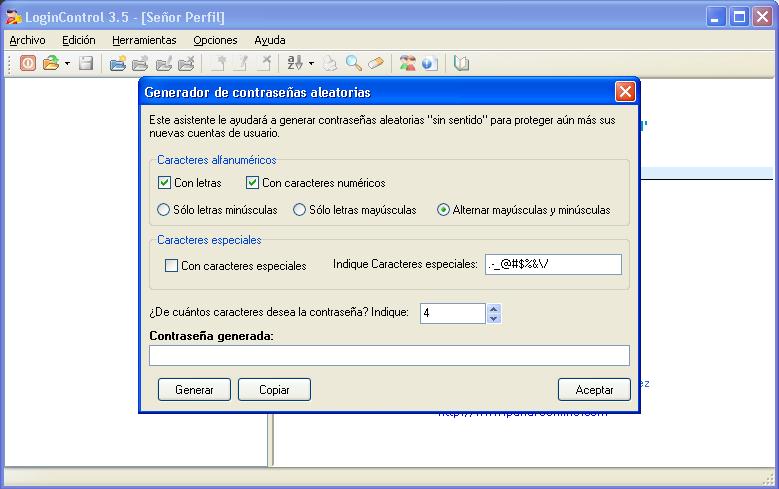Open the Ayuda menu
Viewport: 779px width, 489px height.
(x=270, y=40)
